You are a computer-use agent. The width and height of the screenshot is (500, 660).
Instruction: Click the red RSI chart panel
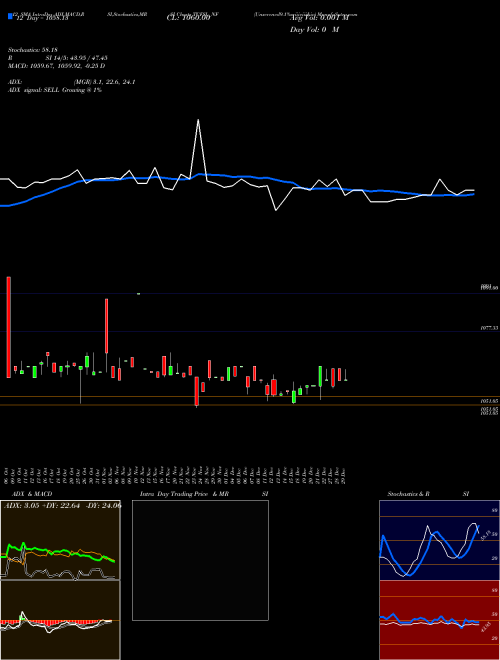pyautogui.click(x=439, y=620)
